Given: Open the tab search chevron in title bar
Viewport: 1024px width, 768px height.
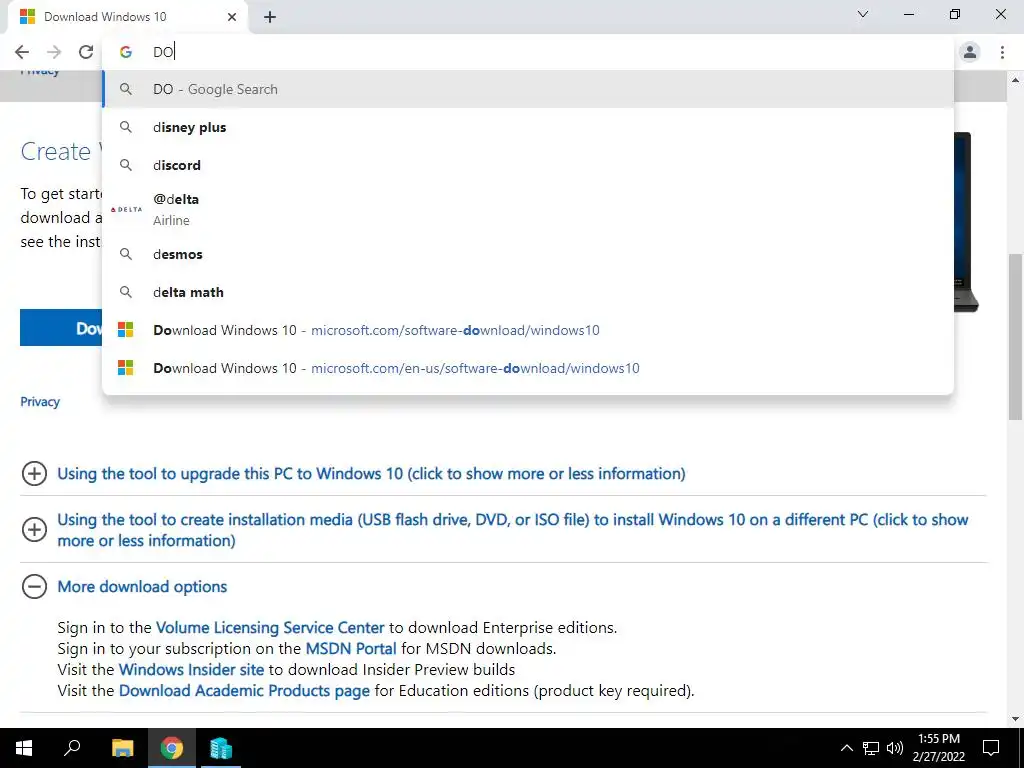Looking at the screenshot, I should 863,14.
